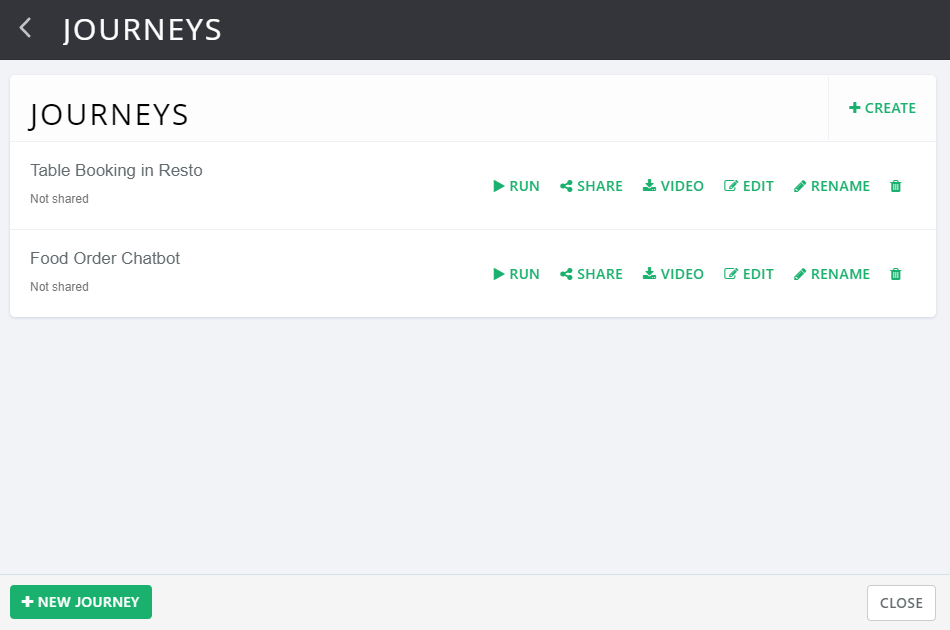Select the Table Booking in Resto title

click(116, 171)
